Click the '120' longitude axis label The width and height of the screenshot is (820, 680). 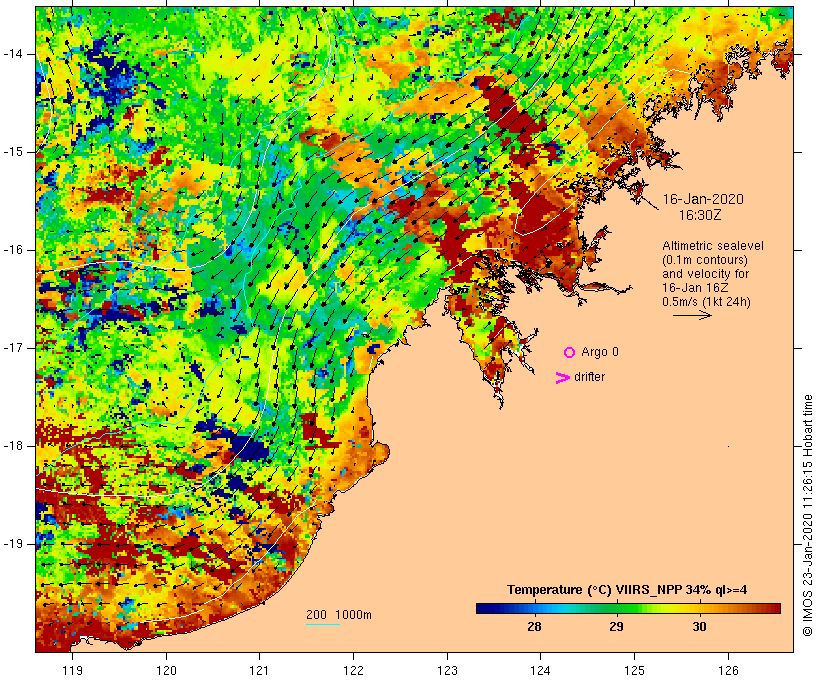(166, 671)
